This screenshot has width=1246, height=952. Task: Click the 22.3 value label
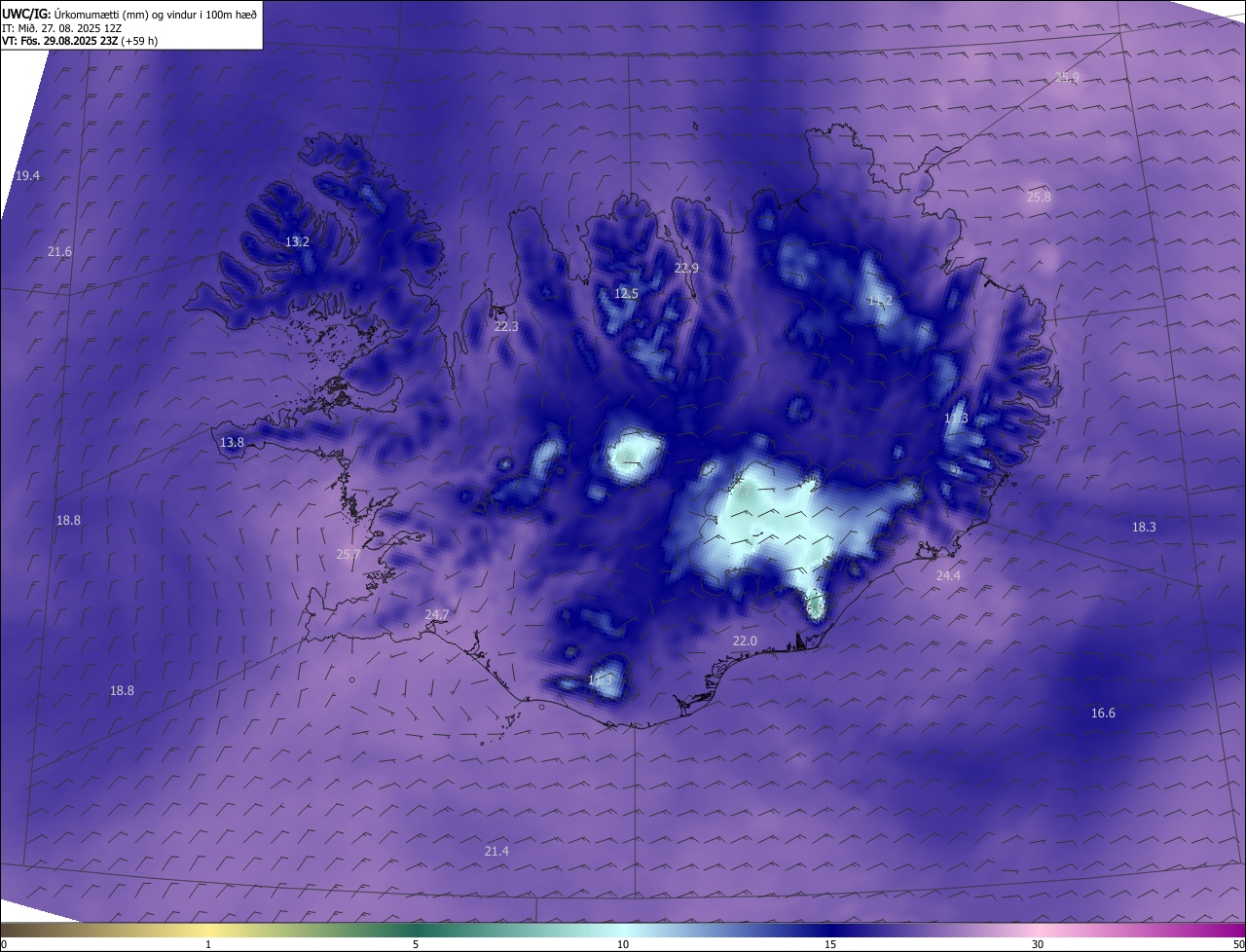click(506, 327)
